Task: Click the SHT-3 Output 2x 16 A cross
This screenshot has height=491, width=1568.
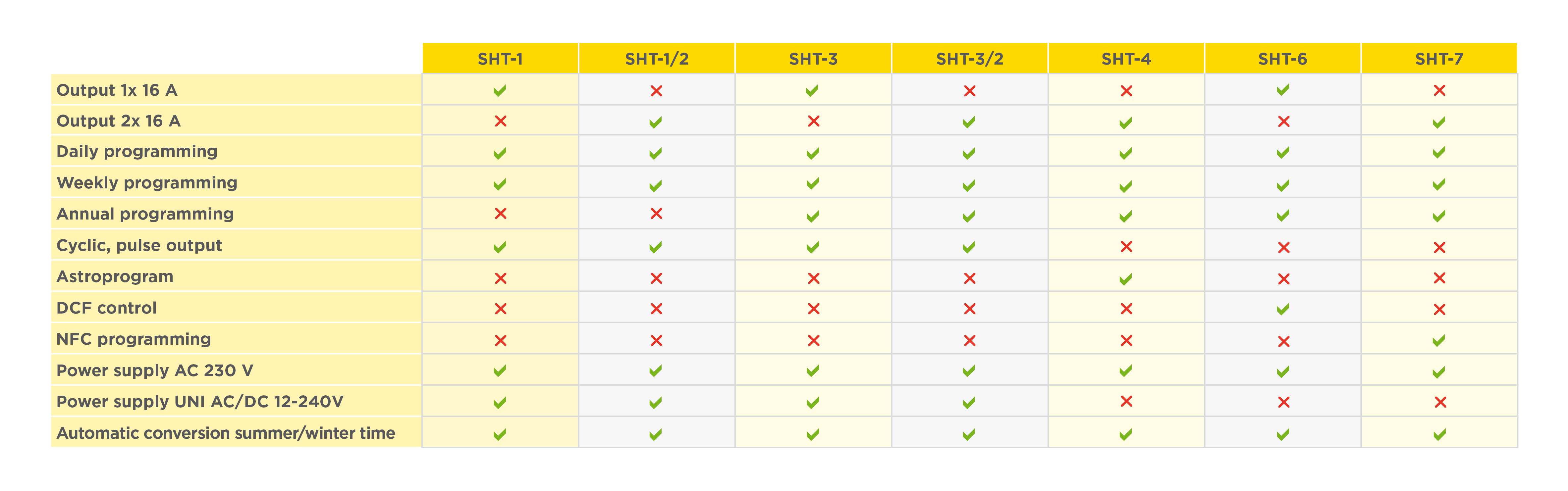Action: tap(813, 121)
